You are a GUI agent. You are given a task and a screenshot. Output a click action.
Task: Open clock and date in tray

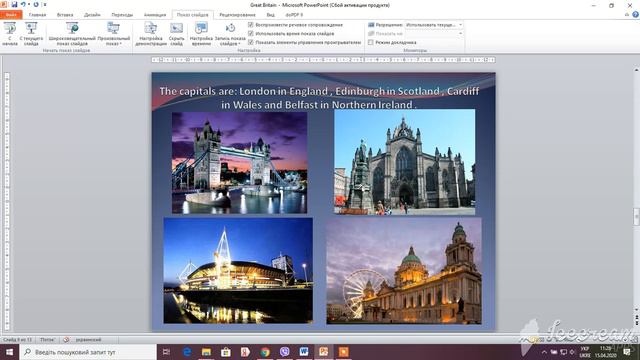point(606,352)
